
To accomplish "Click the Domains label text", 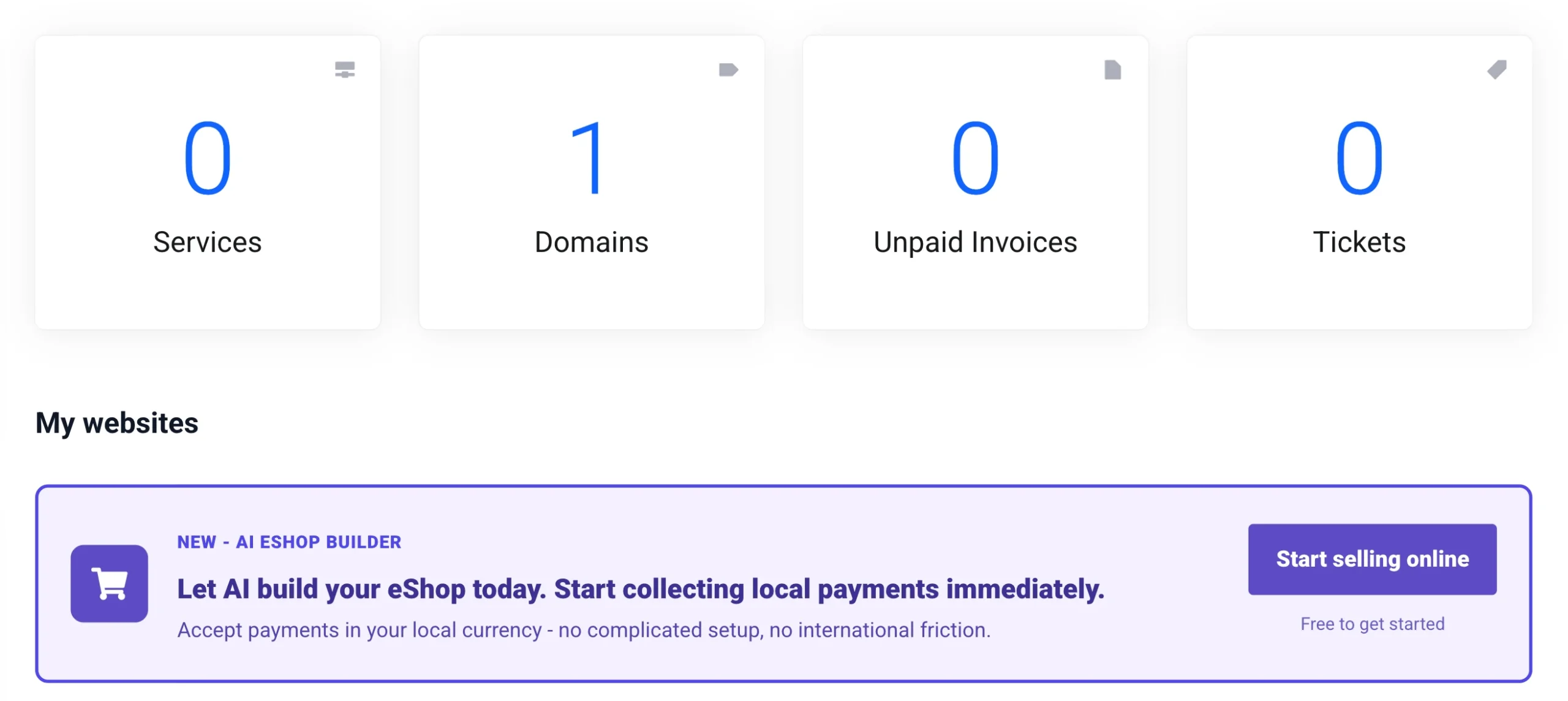I will point(592,242).
